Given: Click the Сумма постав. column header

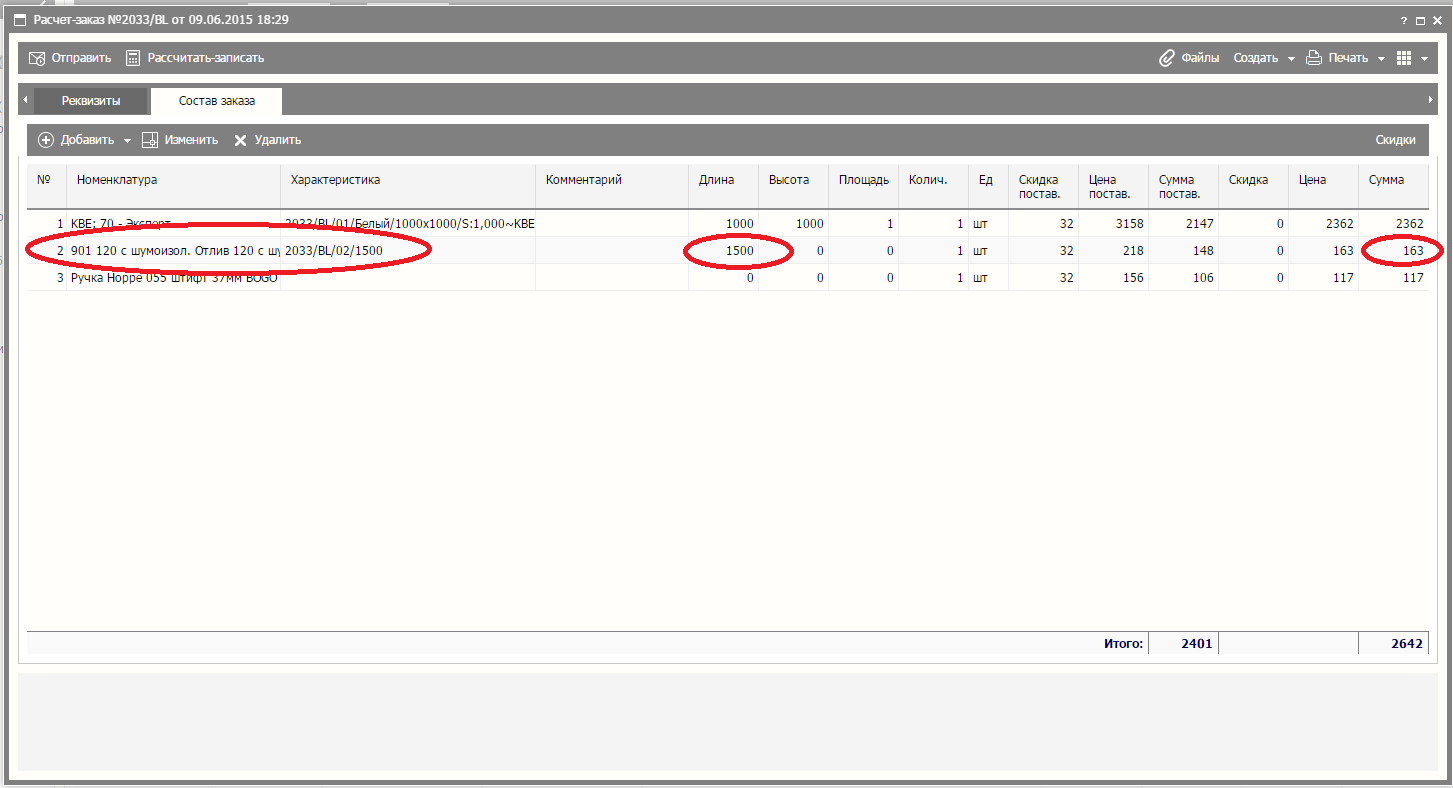Looking at the screenshot, I should click(1183, 186).
